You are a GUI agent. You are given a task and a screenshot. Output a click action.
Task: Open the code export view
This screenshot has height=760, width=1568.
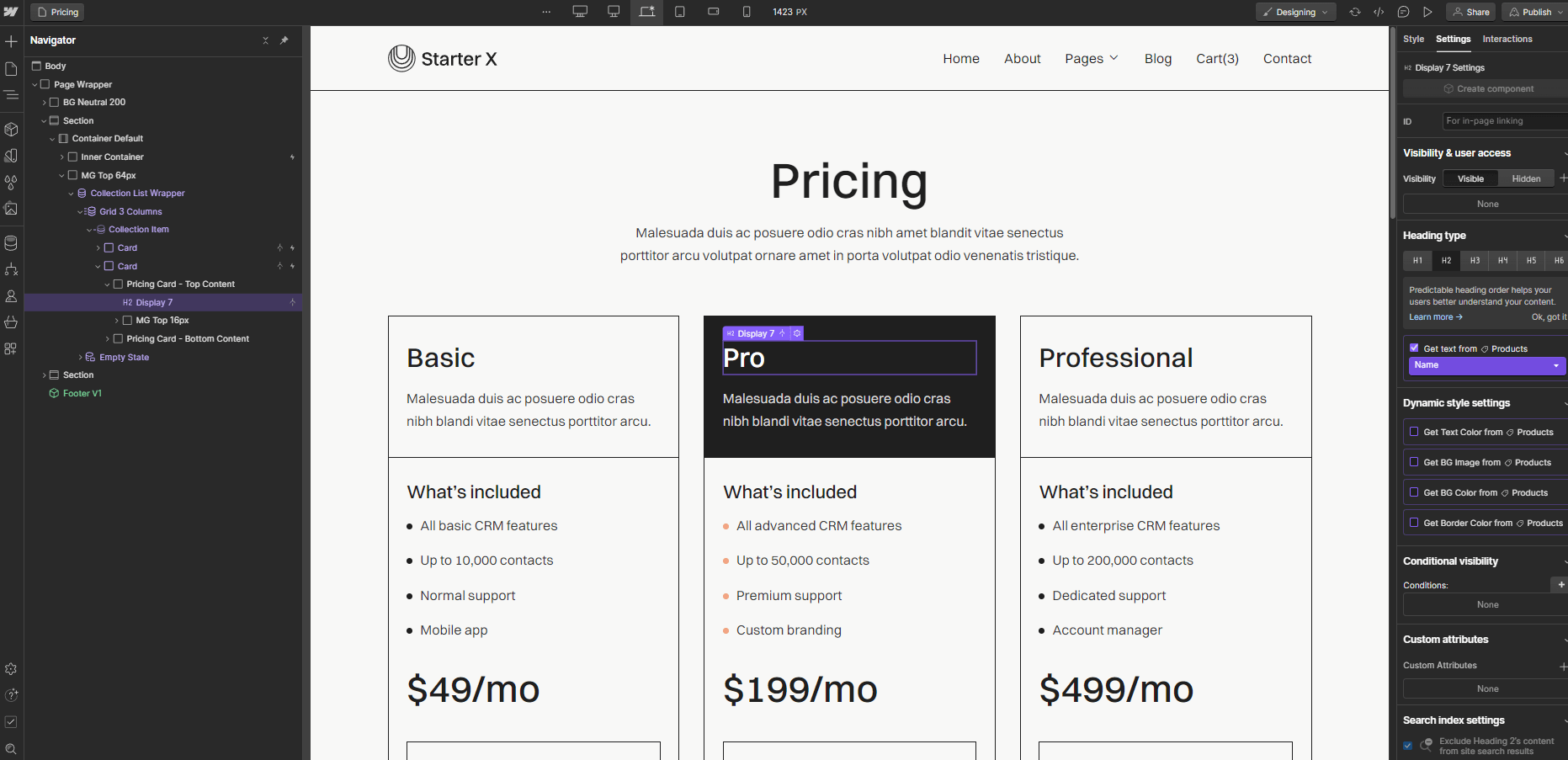(1379, 12)
